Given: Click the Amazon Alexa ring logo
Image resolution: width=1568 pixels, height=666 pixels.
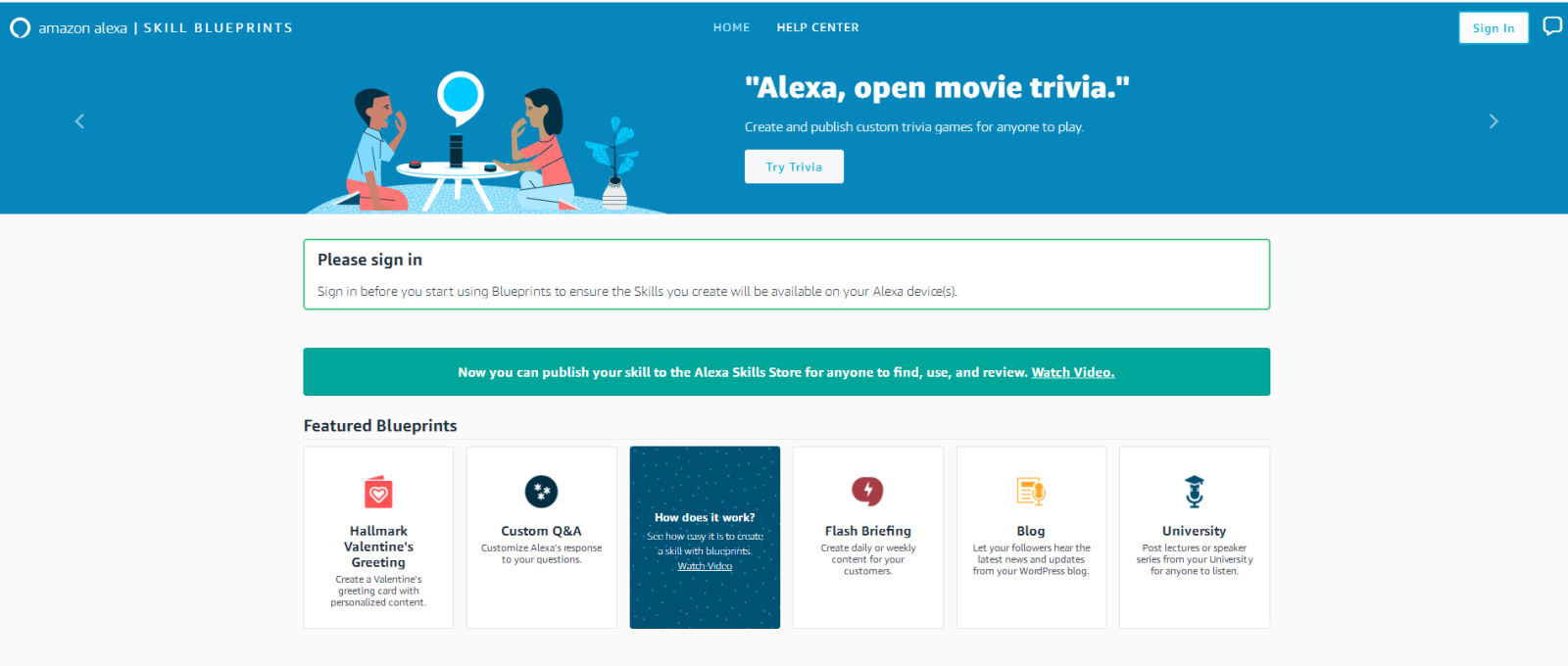Looking at the screenshot, I should (20, 28).
